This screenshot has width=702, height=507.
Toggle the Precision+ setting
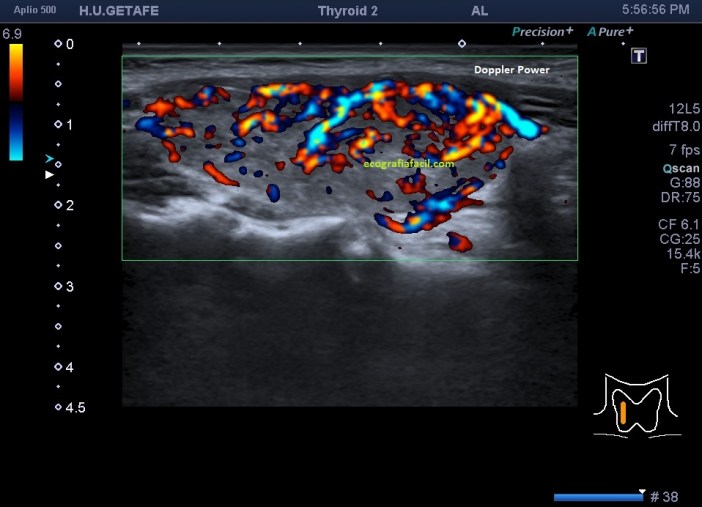542,32
